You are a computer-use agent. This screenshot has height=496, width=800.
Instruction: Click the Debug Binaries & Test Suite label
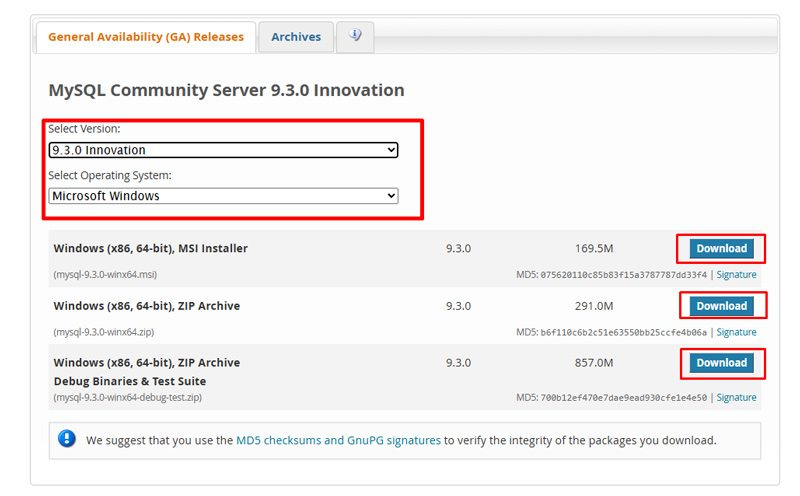(130, 381)
